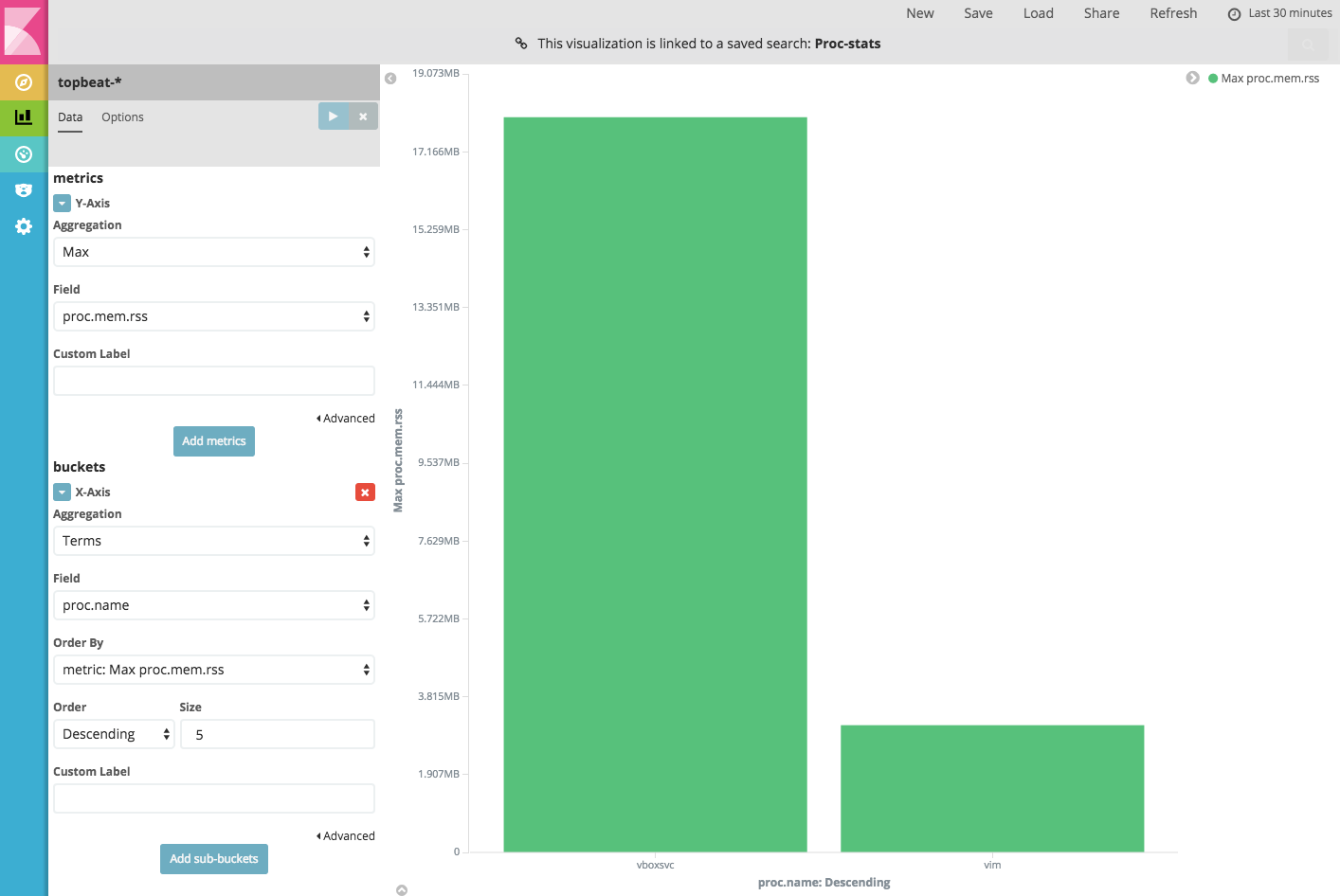1340x896 pixels.
Task: Focus the Size input field
Action: [278, 734]
